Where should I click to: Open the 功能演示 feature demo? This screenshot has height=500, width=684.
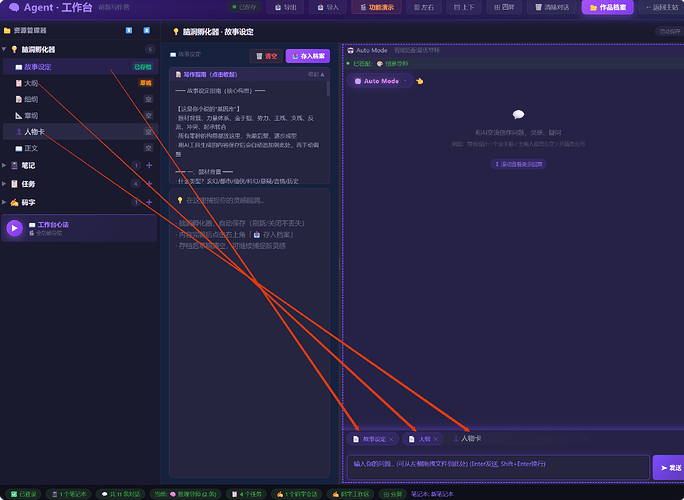click(x=377, y=7)
